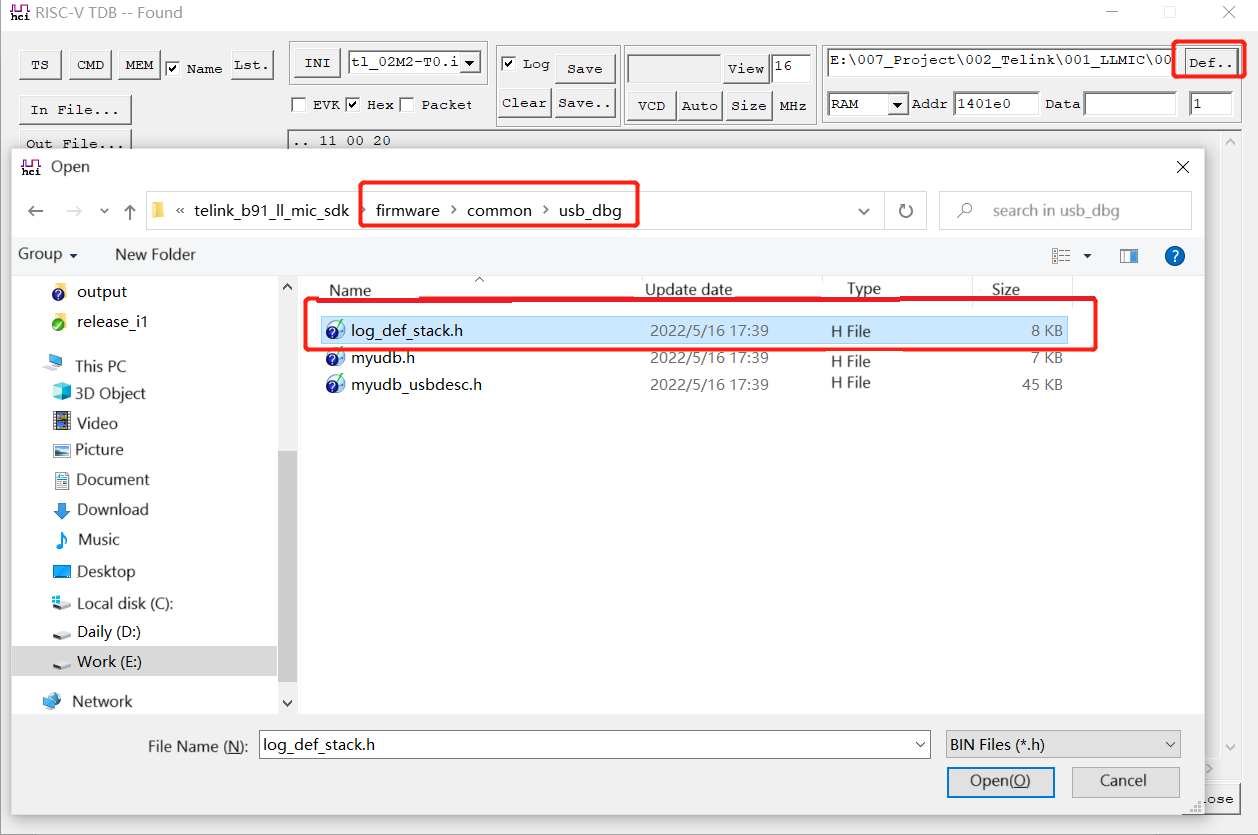Click the change view layout icon
The image size is (1258, 835).
tap(1062, 256)
